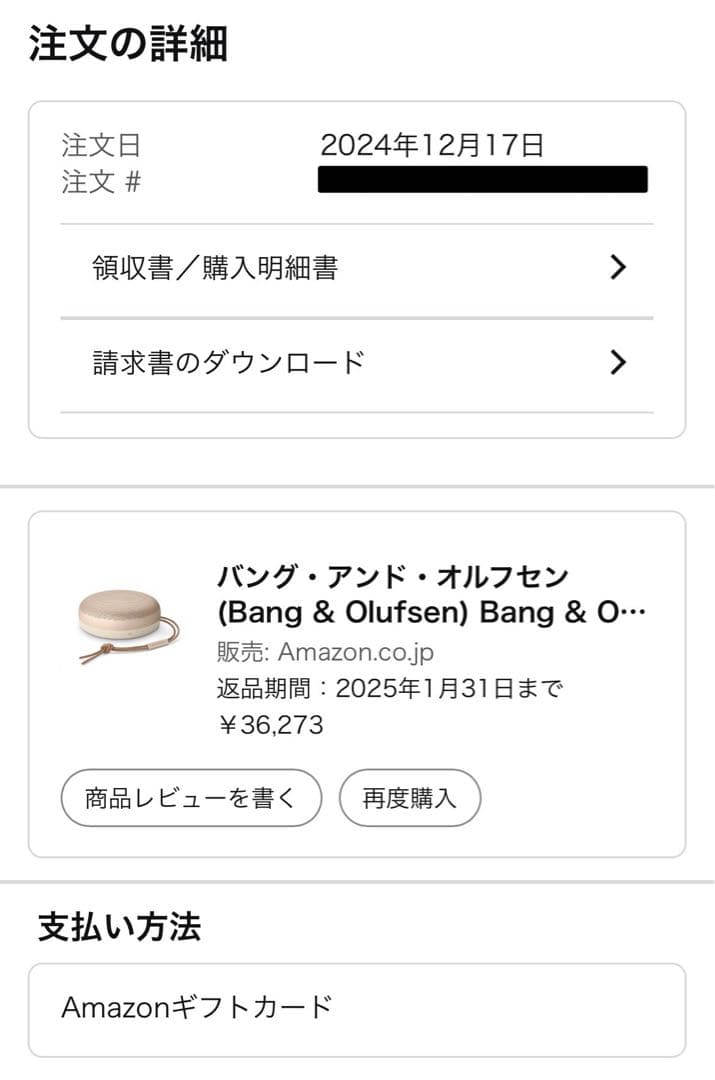Screen dimensions: 715x1080
Task: Expand the invoice download chevron arrow
Action: (x=618, y=363)
